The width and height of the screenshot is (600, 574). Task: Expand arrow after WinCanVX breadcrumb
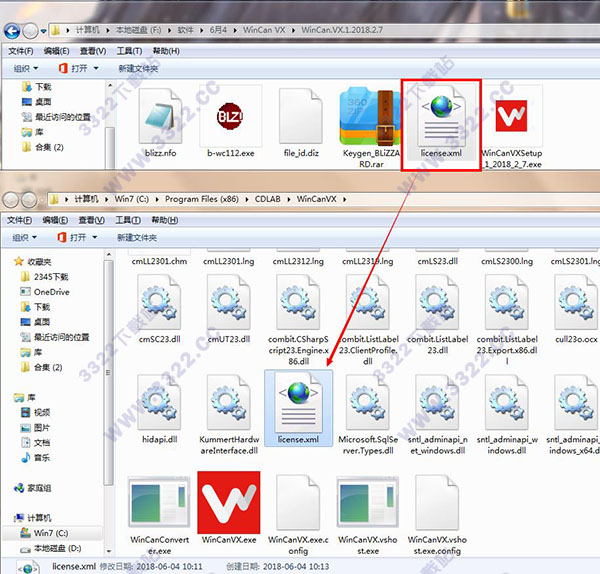point(344,199)
